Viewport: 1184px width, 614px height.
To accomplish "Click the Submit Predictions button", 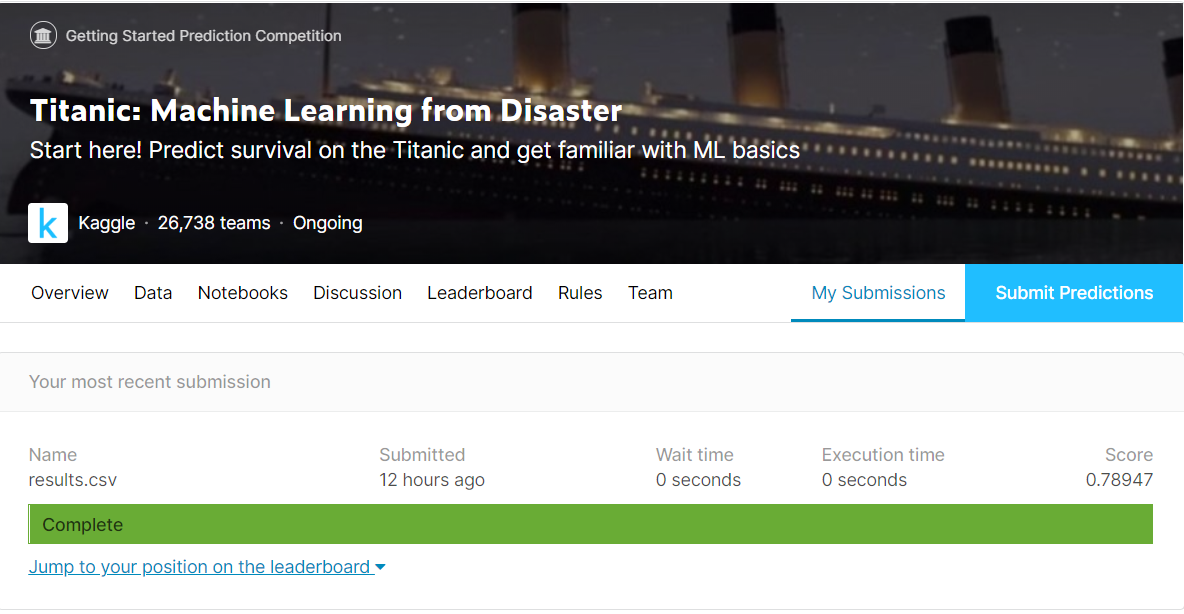I will [x=1074, y=293].
